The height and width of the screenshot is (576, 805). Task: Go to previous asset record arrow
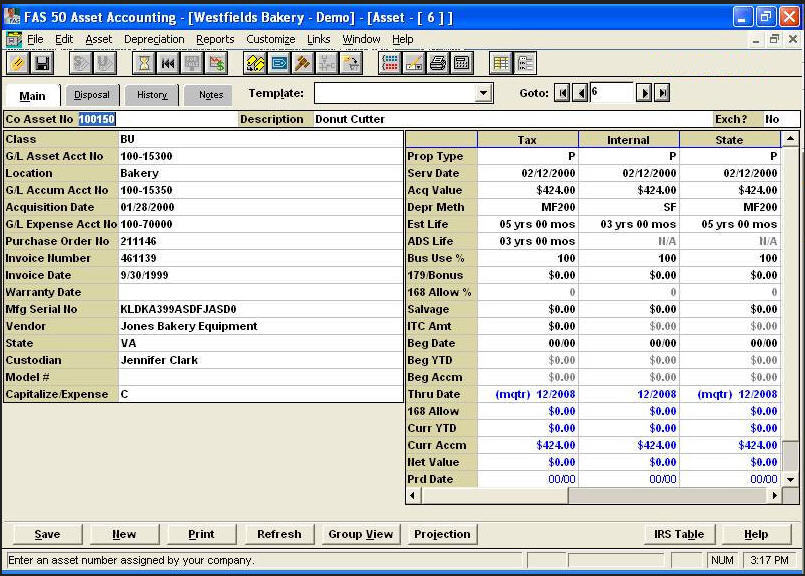coord(580,93)
